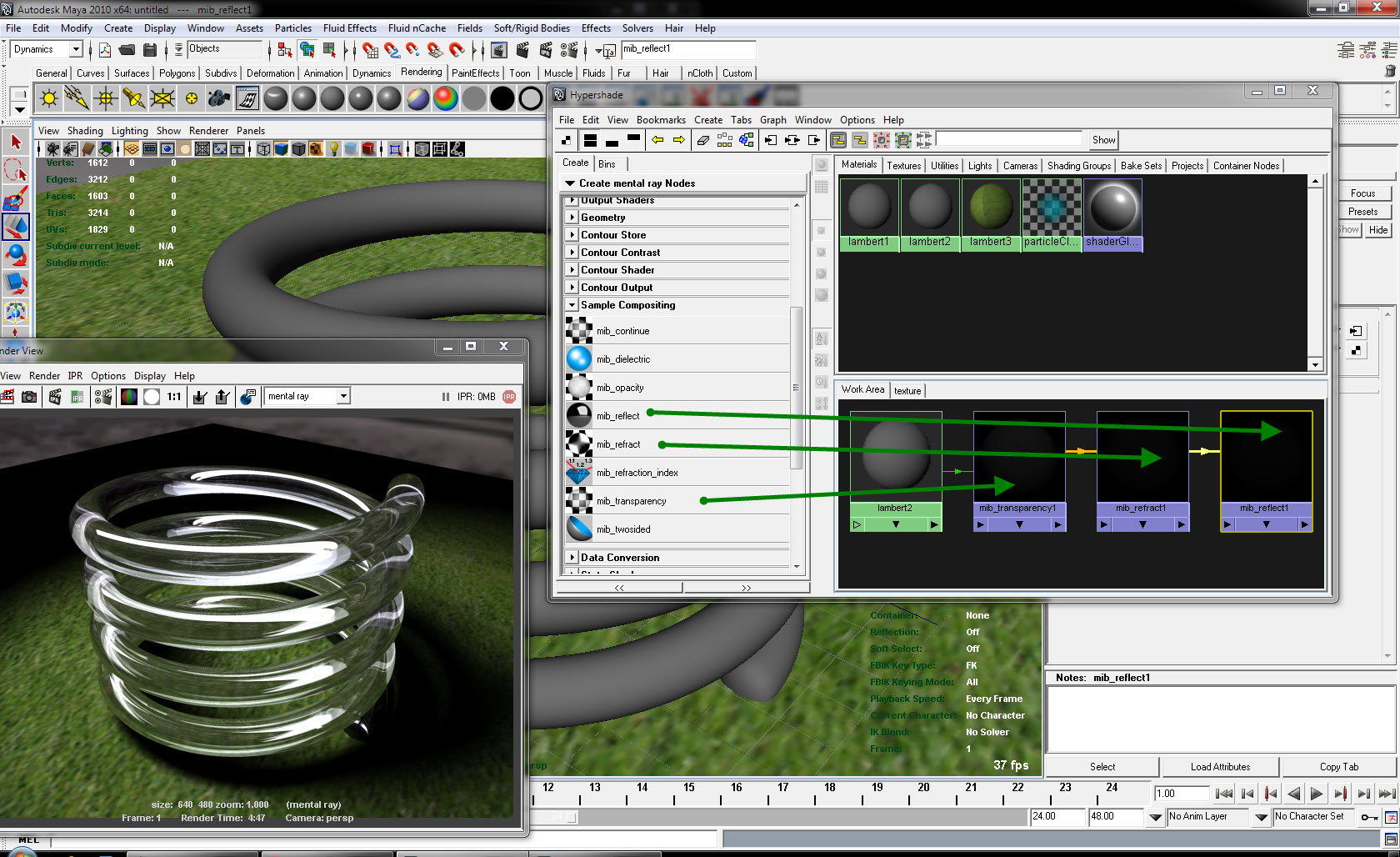Choose the Select tool arrow in toolbox
This screenshot has width=1400, height=857.
pyautogui.click(x=16, y=143)
